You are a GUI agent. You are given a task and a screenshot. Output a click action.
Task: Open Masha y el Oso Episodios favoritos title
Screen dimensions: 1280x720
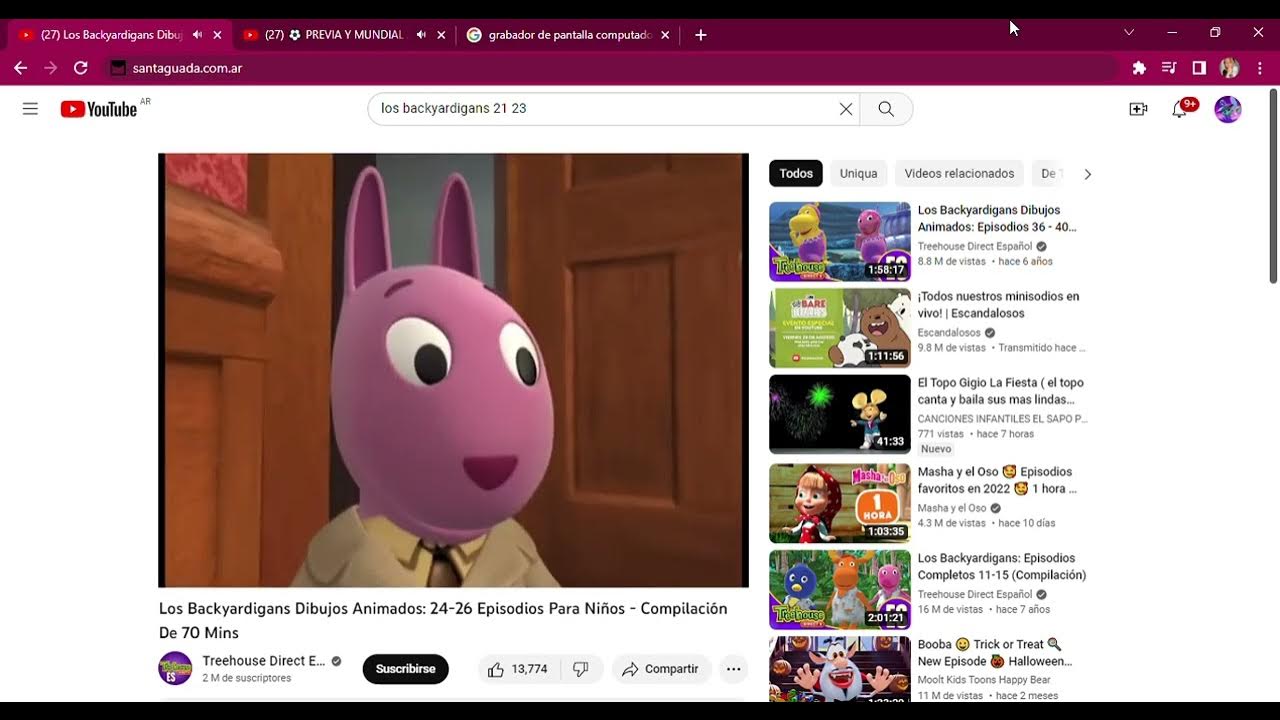click(x=997, y=480)
